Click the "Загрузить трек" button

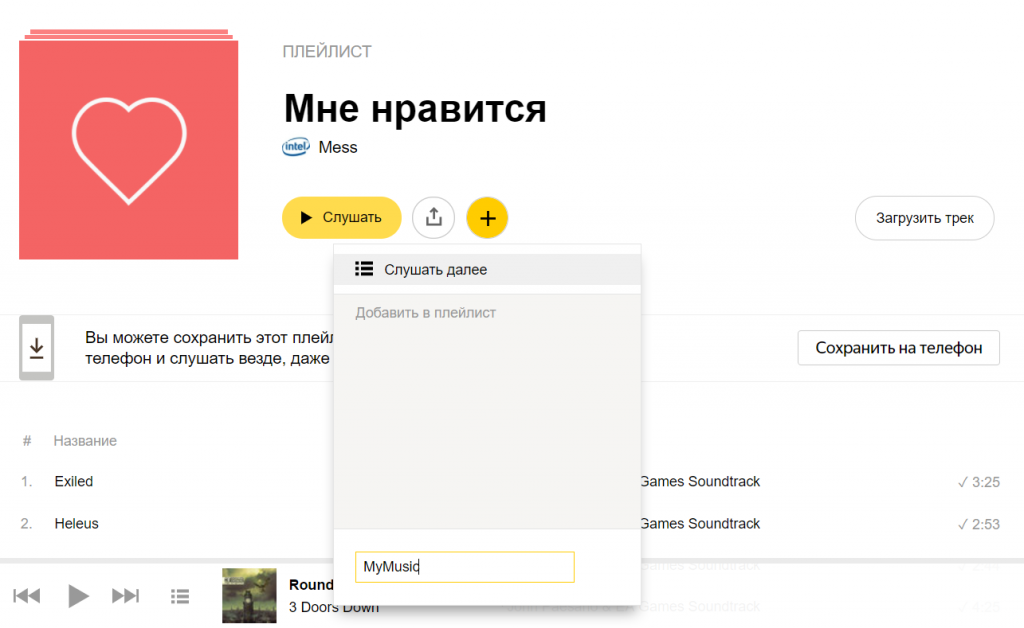point(924,218)
